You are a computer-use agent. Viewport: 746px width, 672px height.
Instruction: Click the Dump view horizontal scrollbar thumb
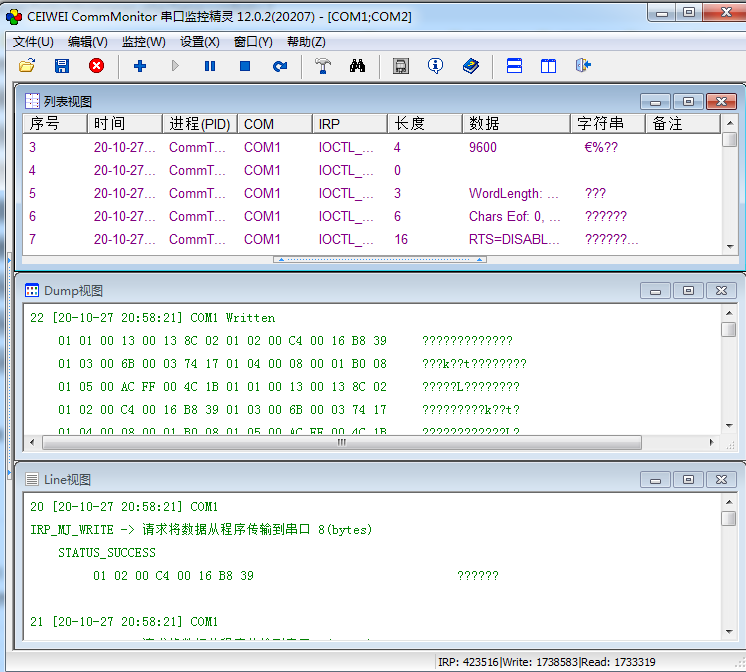(342, 443)
